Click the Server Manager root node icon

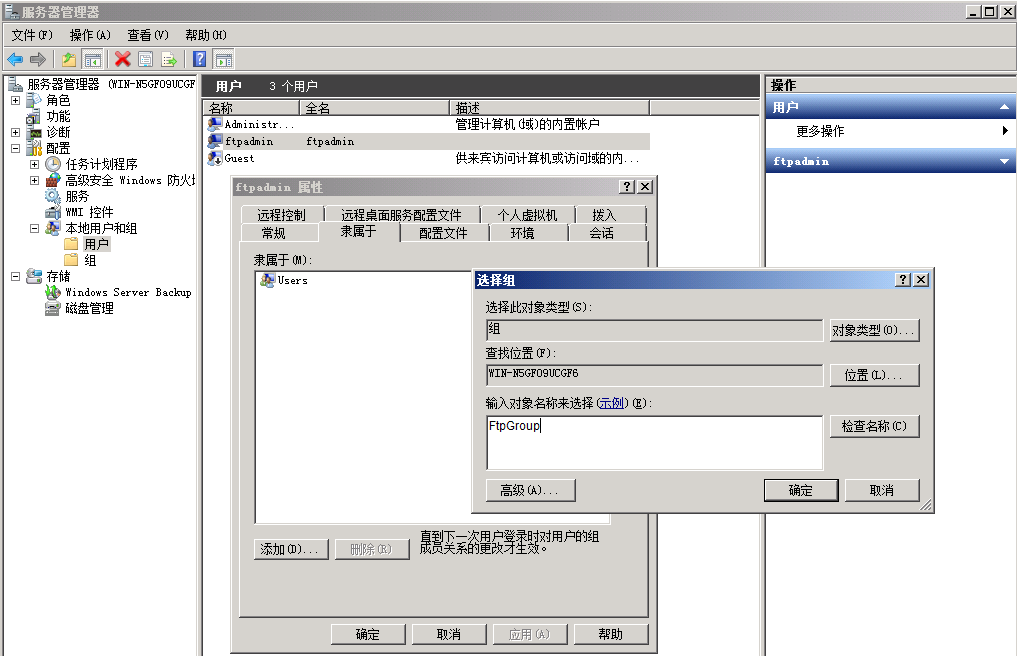click(x=15, y=84)
